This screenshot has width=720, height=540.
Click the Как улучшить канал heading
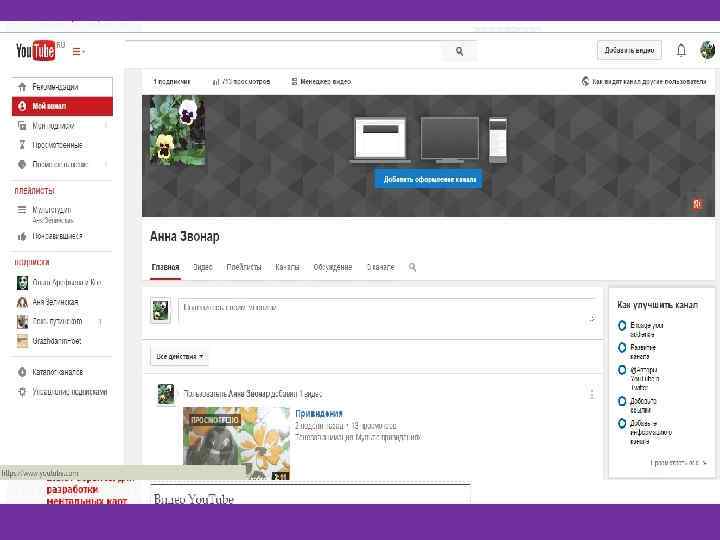[658, 305]
